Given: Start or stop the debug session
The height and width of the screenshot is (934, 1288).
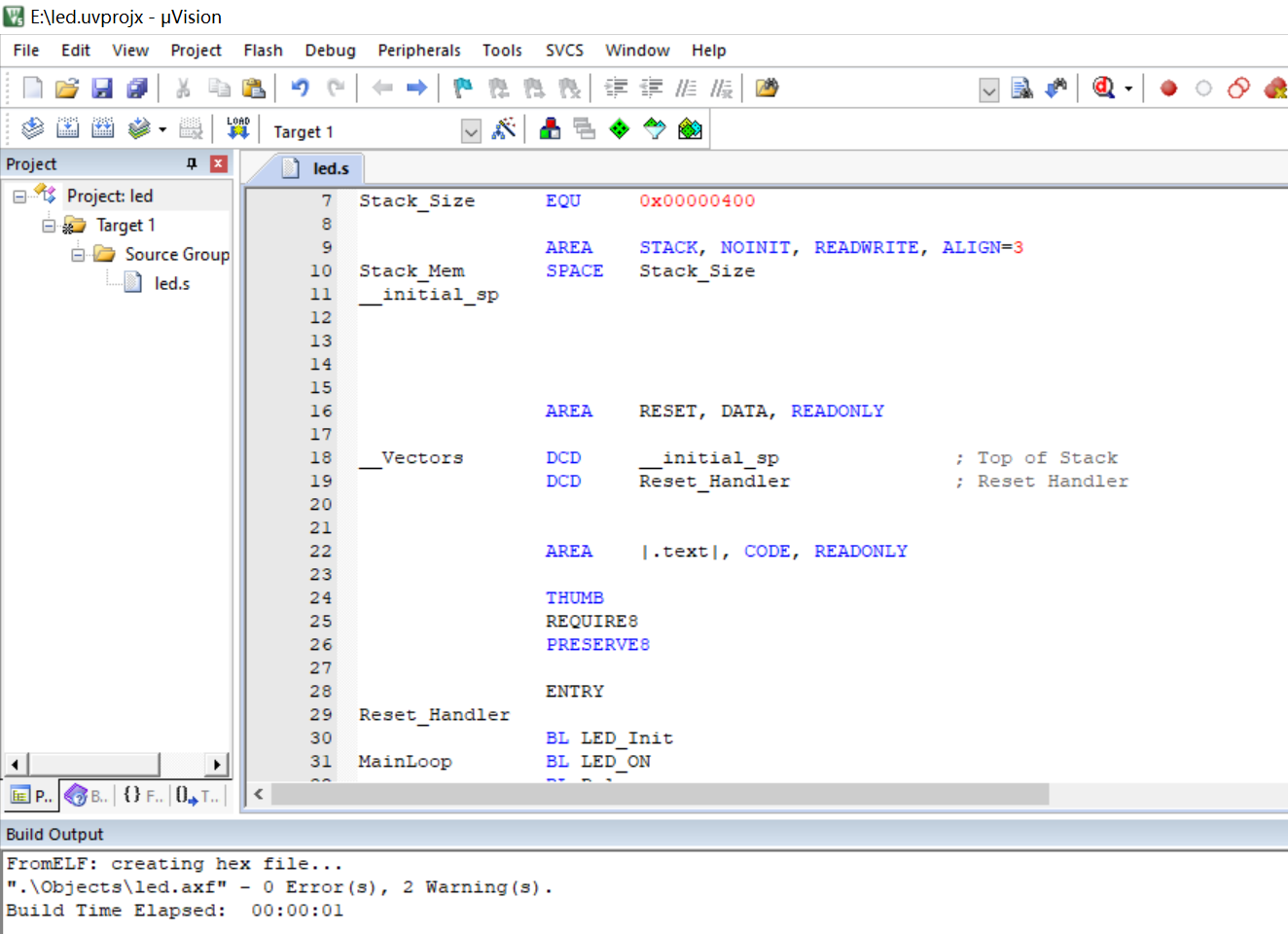Looking at the screenshot, I should (1103, 89).
